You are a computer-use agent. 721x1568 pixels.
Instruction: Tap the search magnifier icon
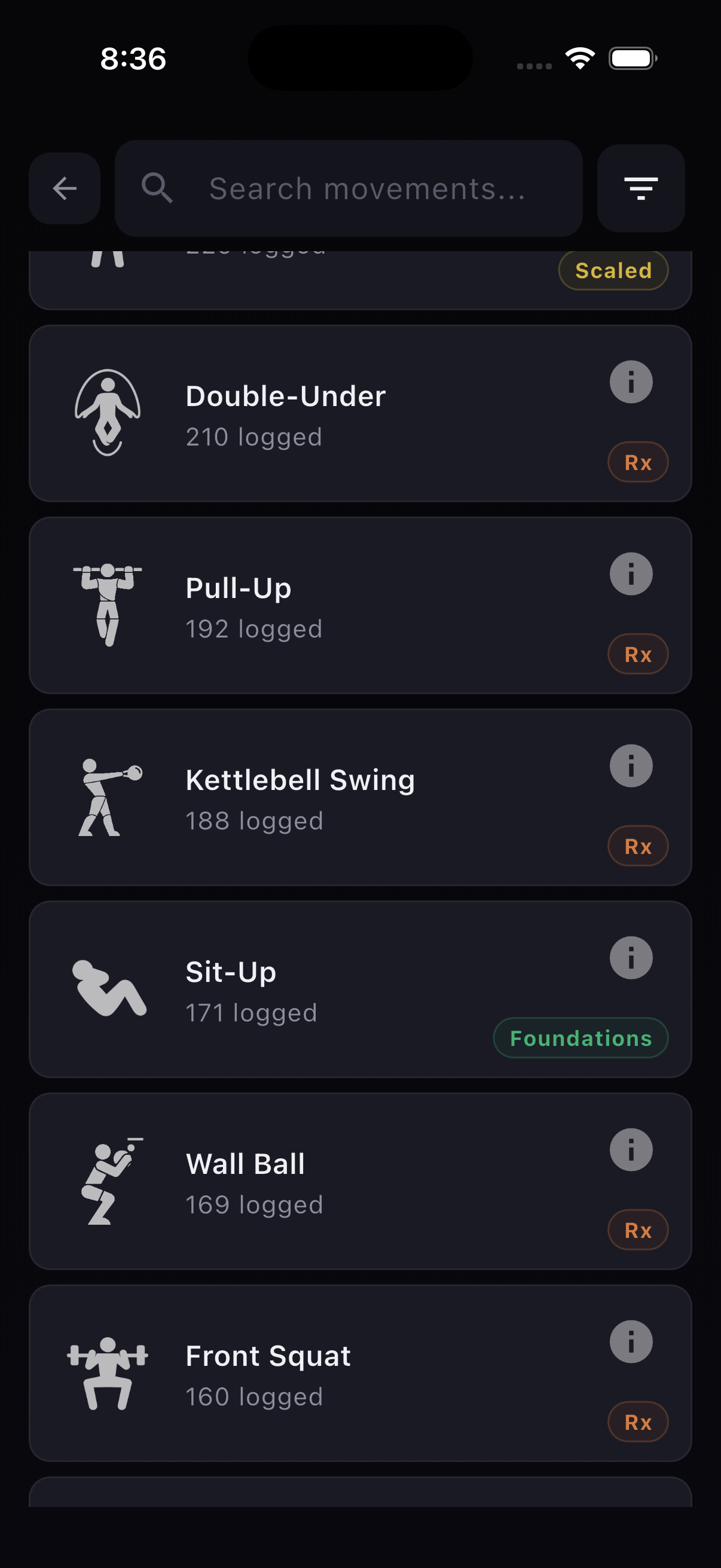click(157, 188)
